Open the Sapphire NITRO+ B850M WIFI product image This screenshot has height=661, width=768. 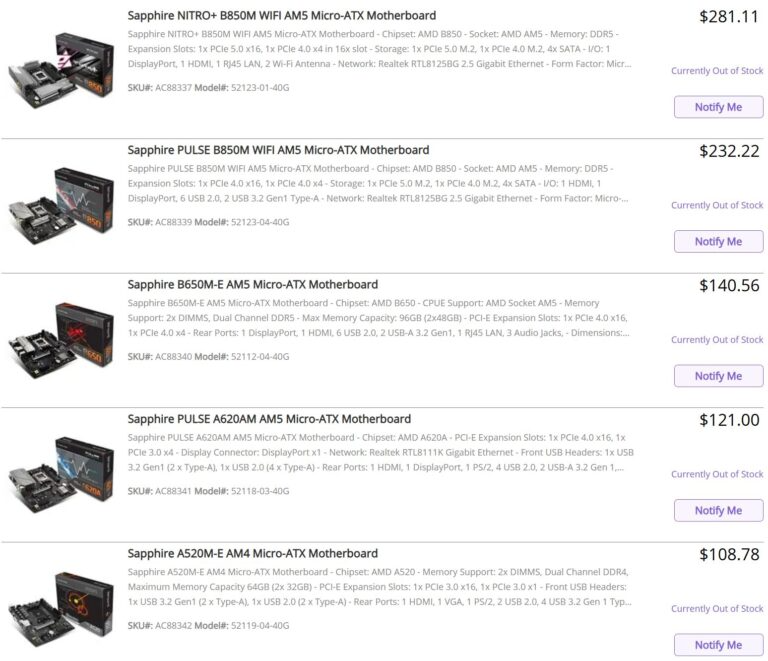(61, 70)
